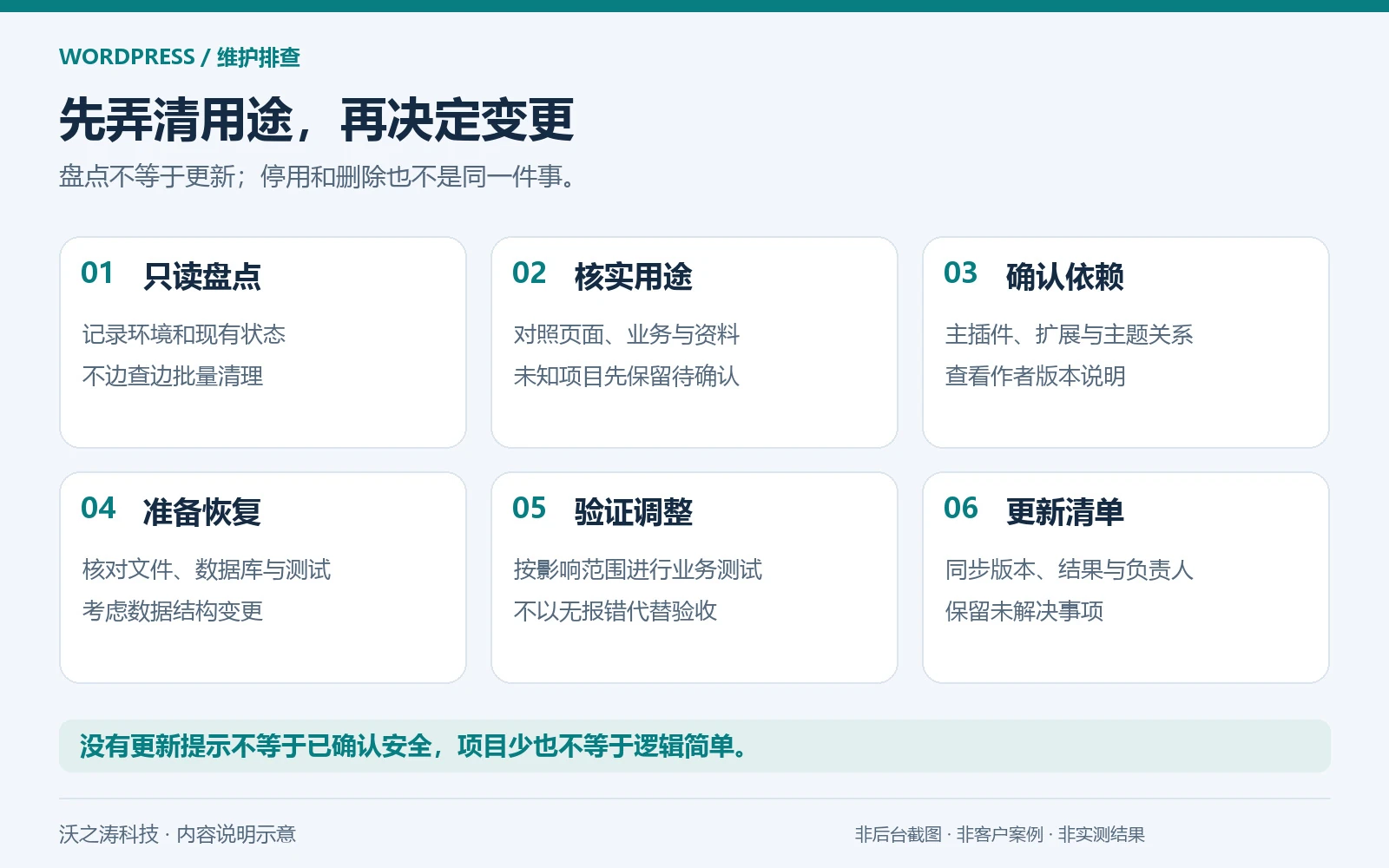Select the line '保留未解决事项'
The height and width of the screenshot is (868, 1389).
1024,611
